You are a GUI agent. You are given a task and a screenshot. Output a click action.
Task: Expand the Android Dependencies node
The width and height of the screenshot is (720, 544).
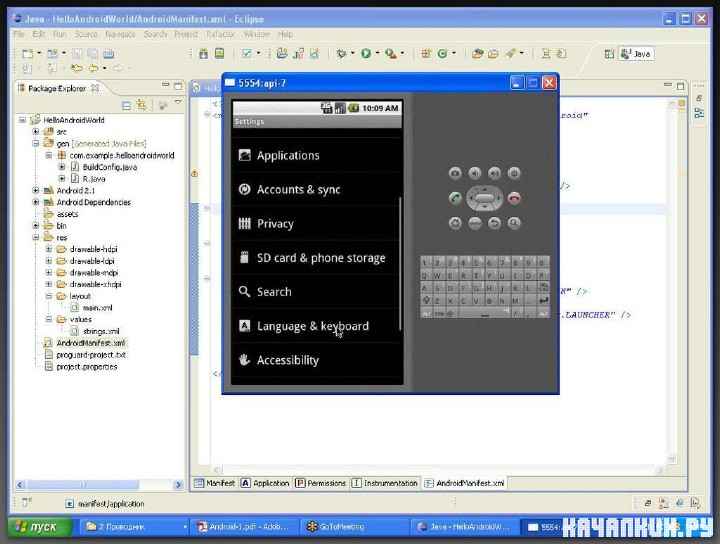point(36,202)
